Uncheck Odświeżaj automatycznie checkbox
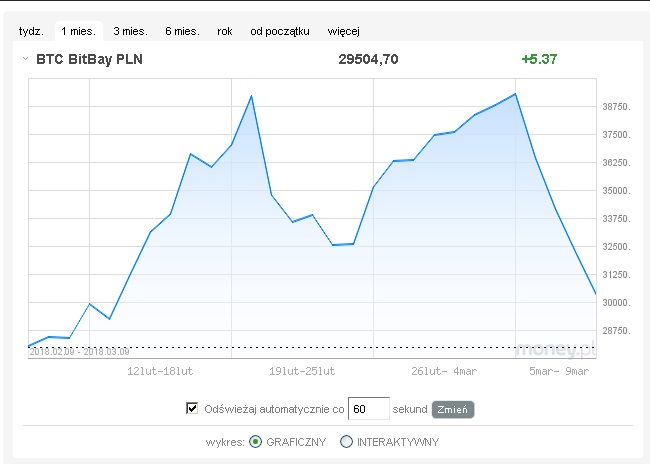The height and width of the screenshot is (464, 650). (x=192, y=408)
